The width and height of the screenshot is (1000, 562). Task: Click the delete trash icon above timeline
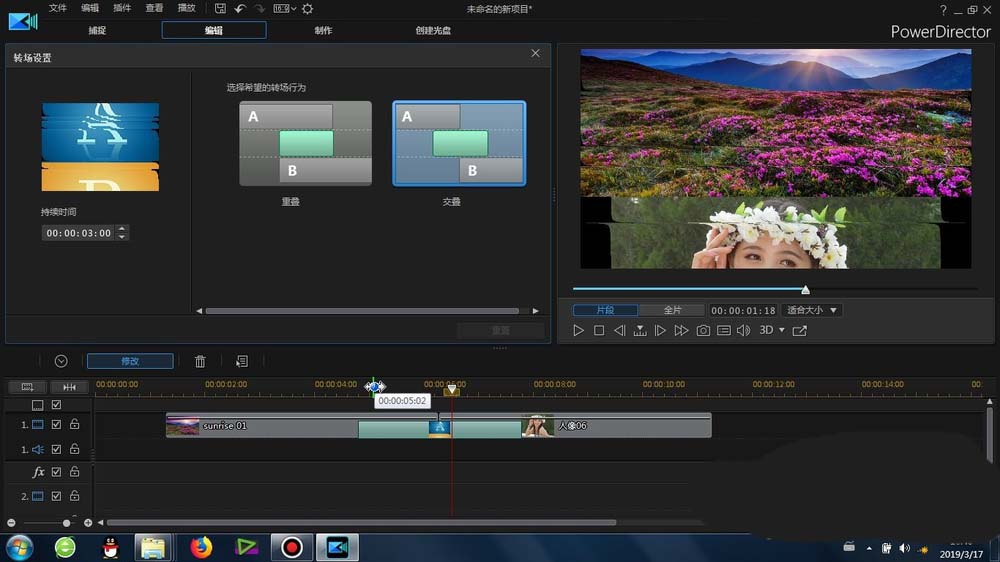point(200,361)
